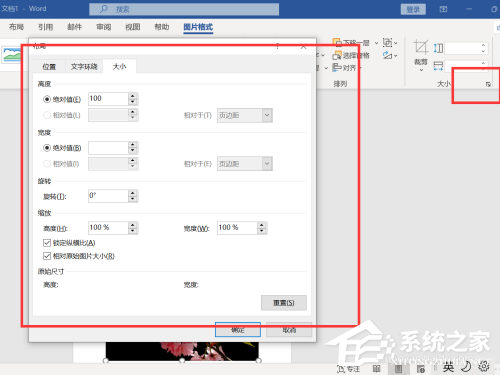Decrease scale width percent spinner down
Image resolution: width=500 pixels, height=375 pixels.
pos(262,231)
